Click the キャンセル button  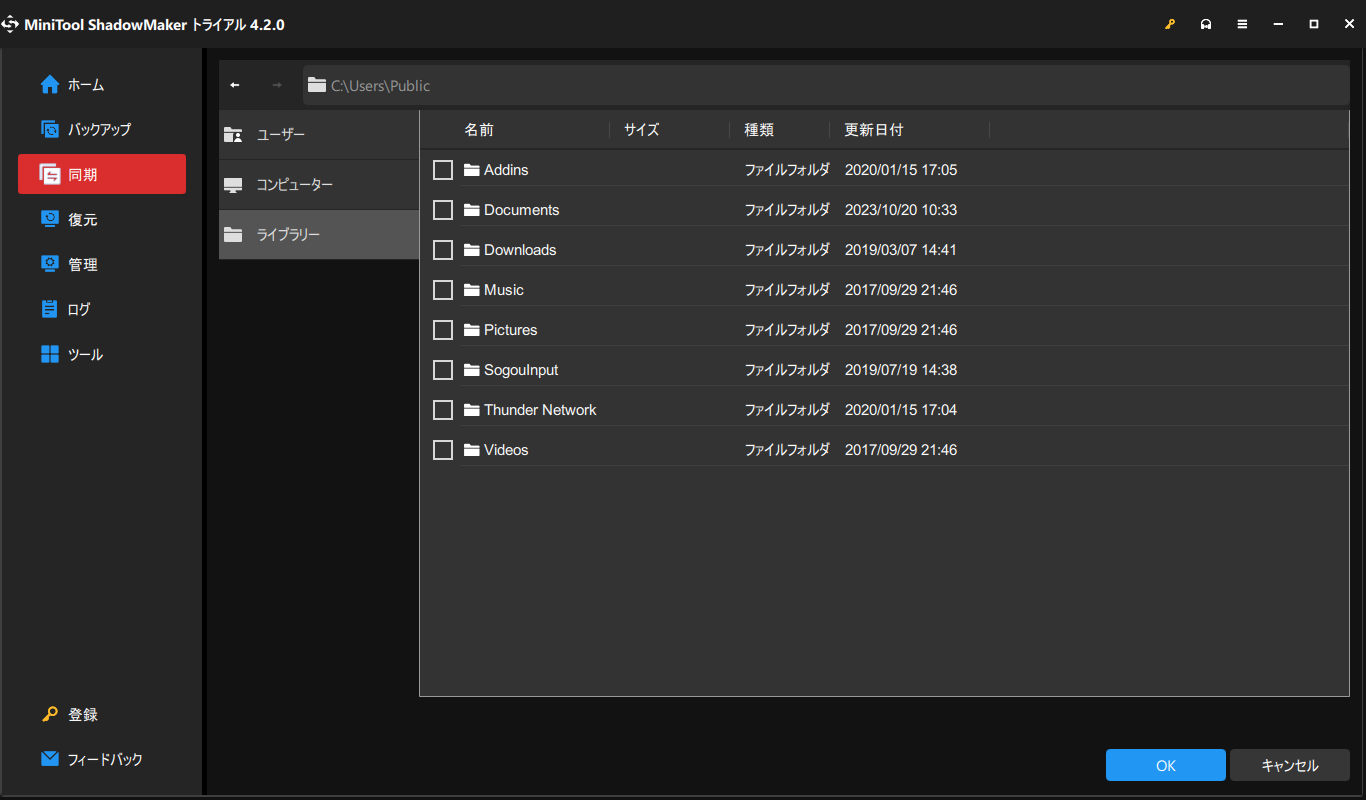(1290, 765)
